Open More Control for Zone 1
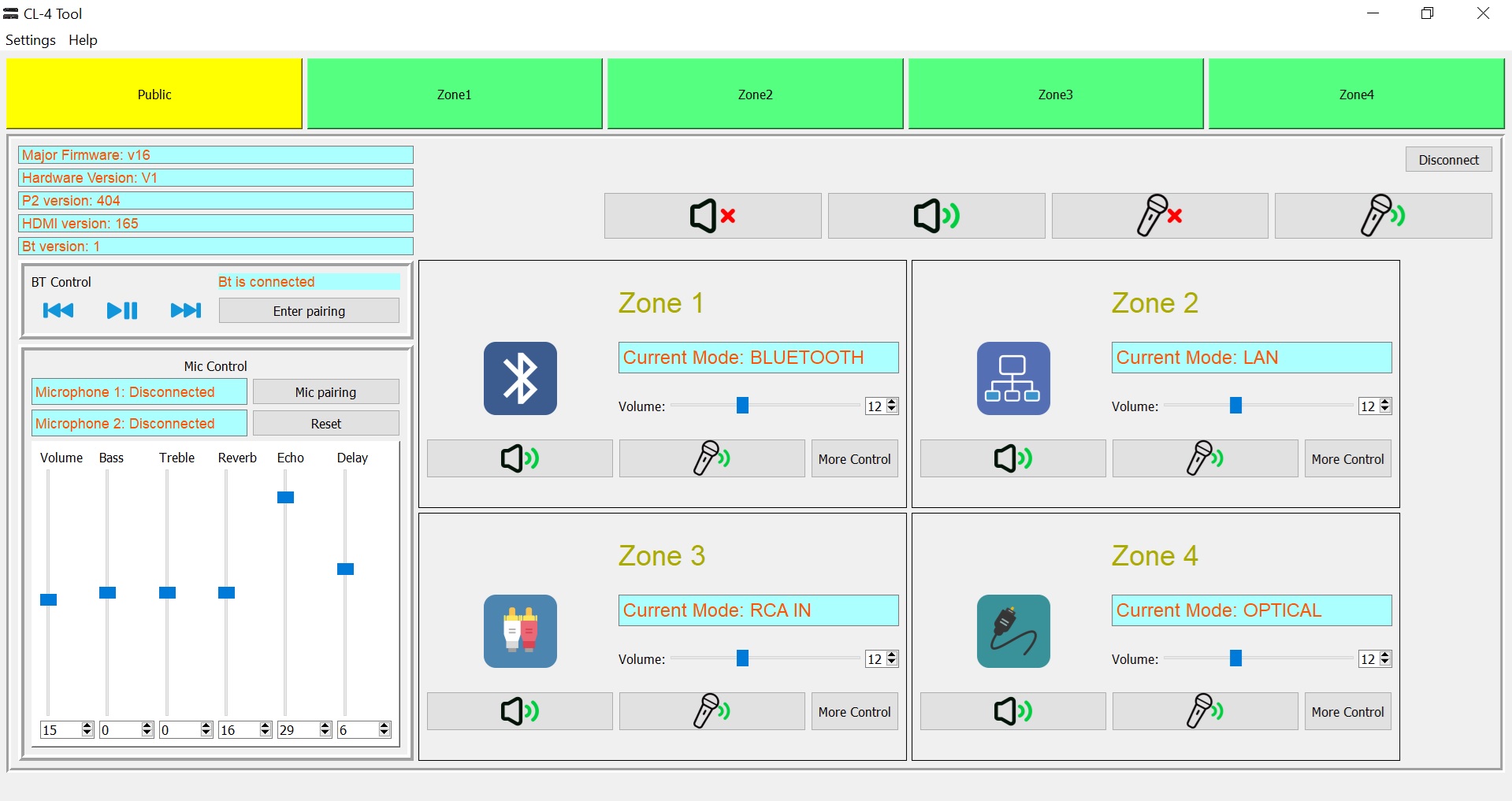The height and width of the screenshot is (801, 1512). coord(855,458)
